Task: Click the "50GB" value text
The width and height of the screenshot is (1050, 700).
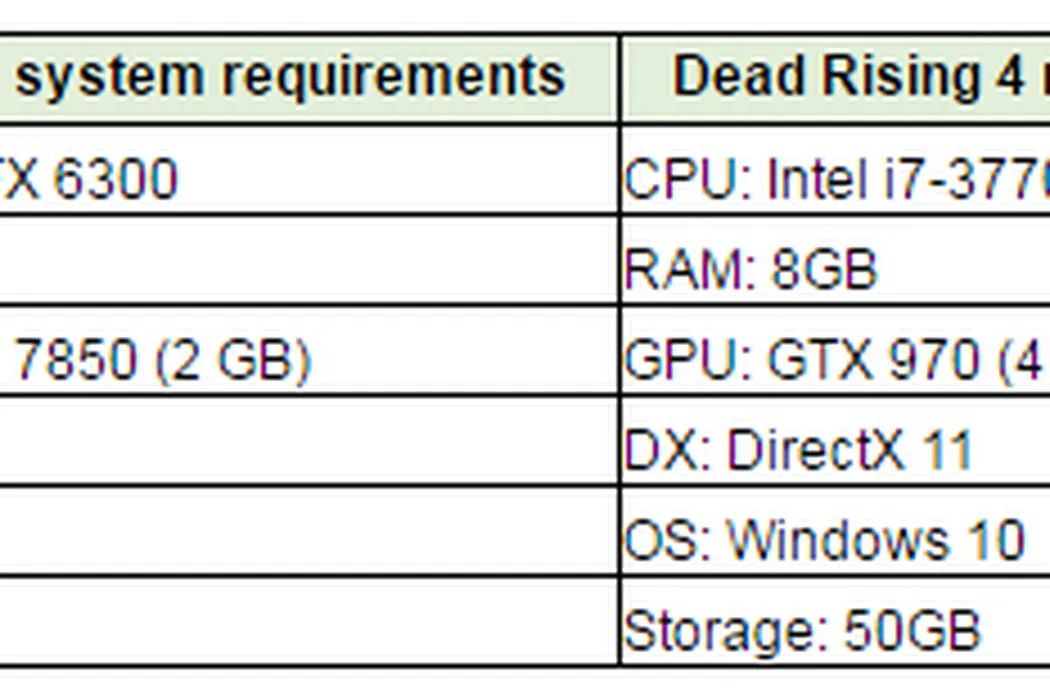Action: pyautogui.click(x=912, y=630)
